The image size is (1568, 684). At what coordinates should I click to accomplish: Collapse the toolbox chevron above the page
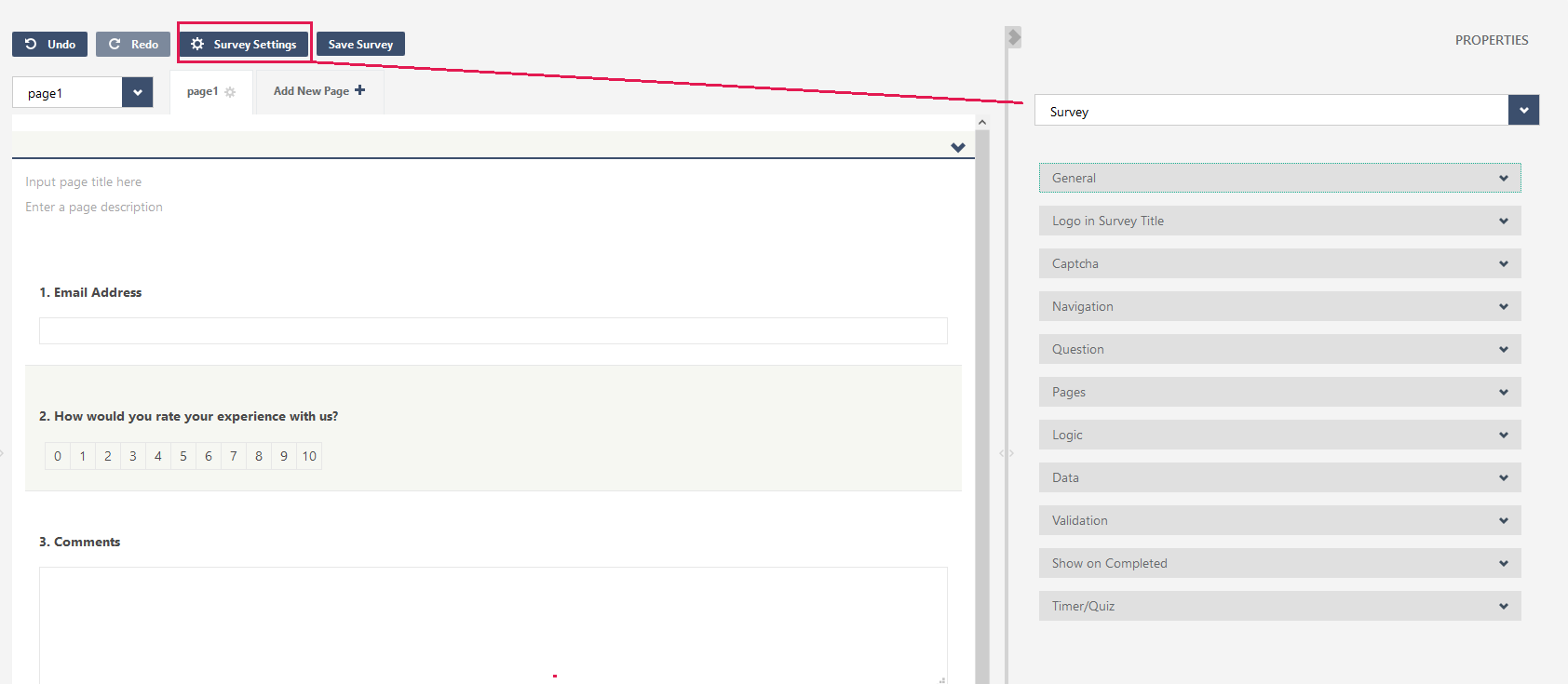(x=958, y=147)
